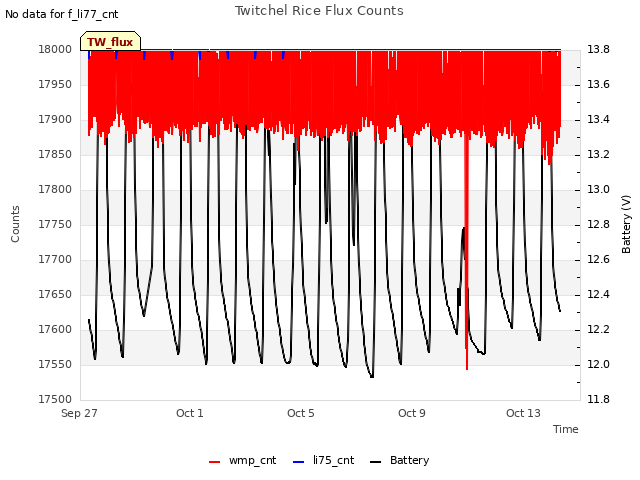The image size is (640, 480).
Task: Click the Sep 27 x-axis tick label
Action: pos(79,413)
